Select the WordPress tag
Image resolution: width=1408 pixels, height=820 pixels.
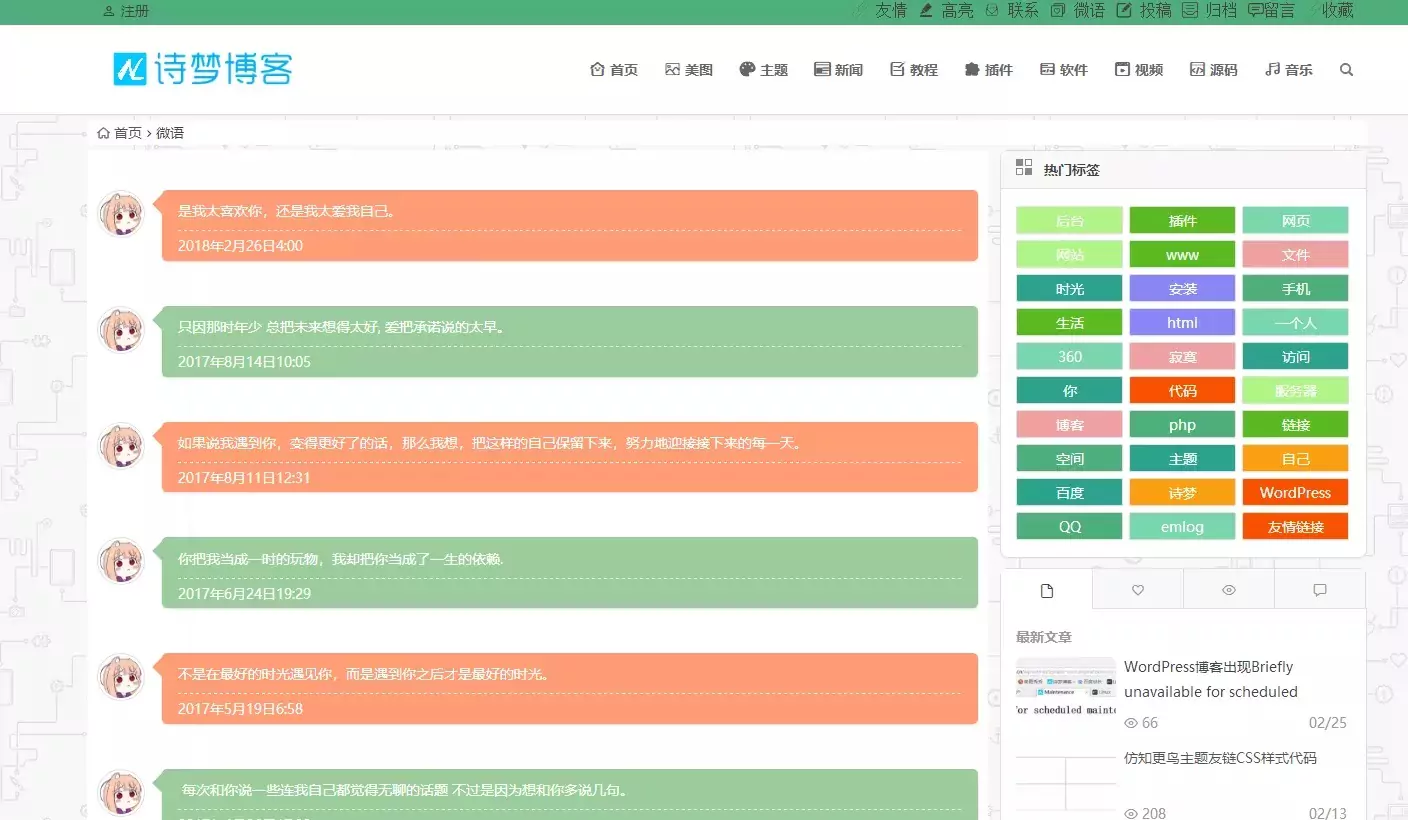click(x=1295, y=492)
